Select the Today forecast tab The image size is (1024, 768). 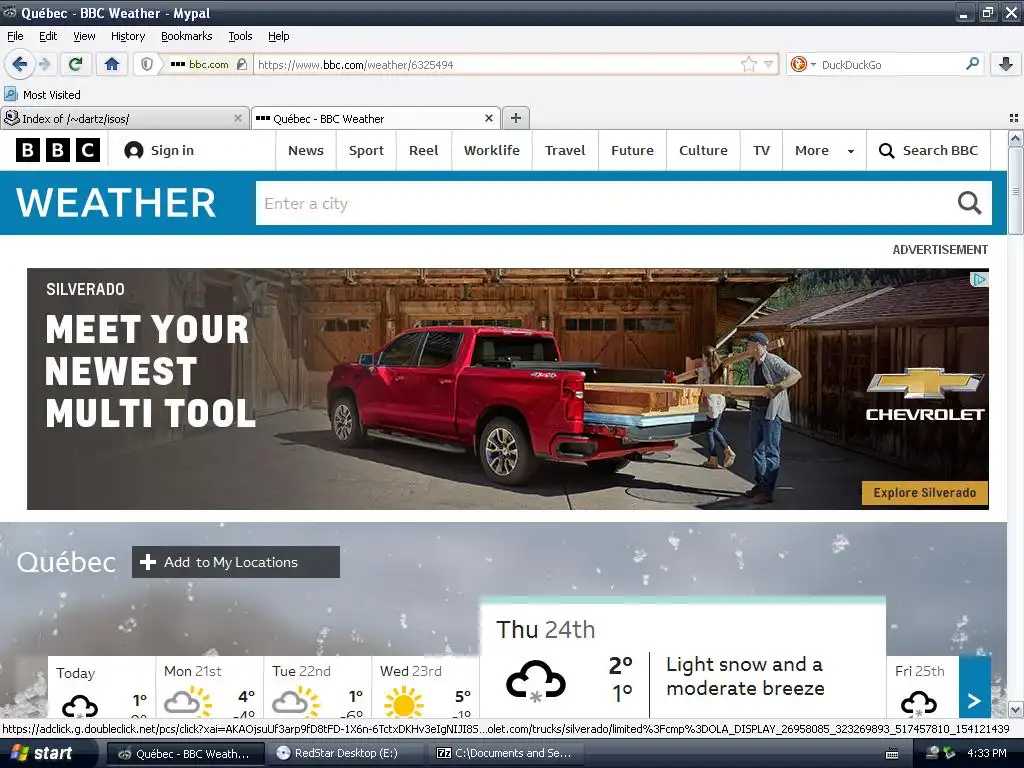click(x=101, y=687)
